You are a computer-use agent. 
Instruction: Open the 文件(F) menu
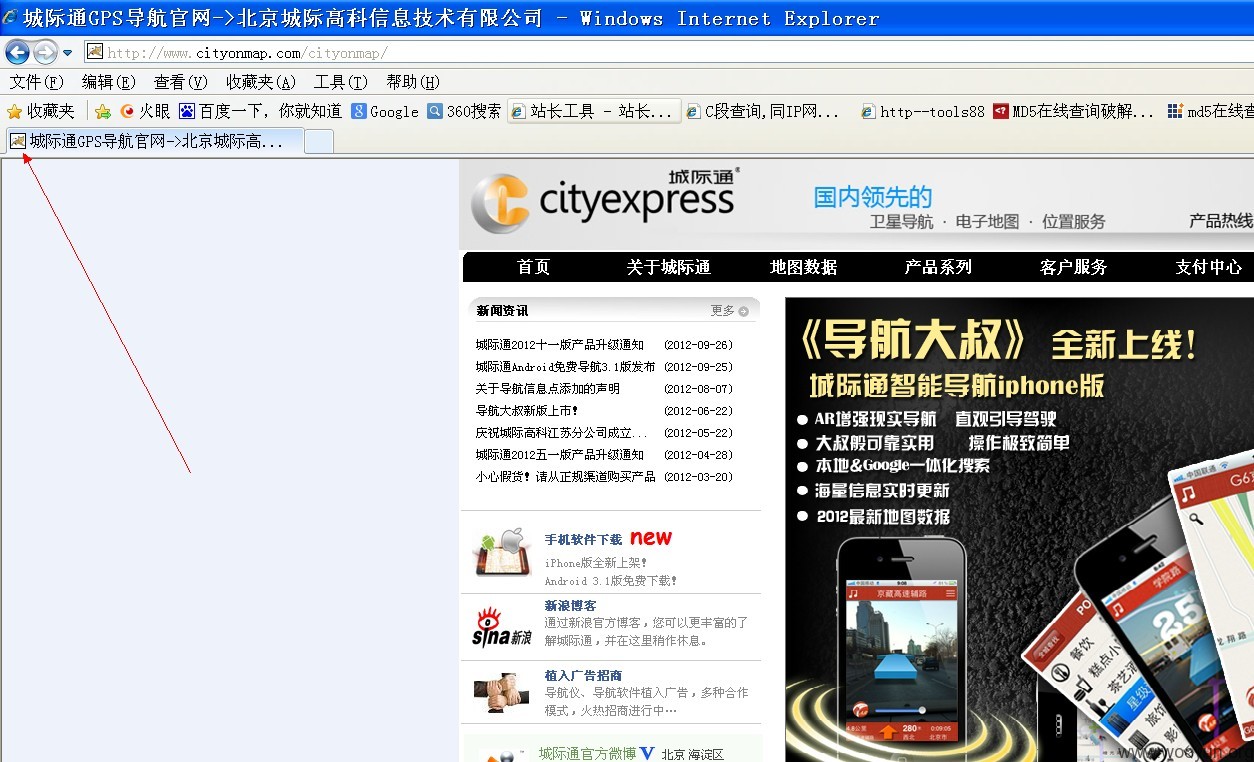(x=36, y=82)
